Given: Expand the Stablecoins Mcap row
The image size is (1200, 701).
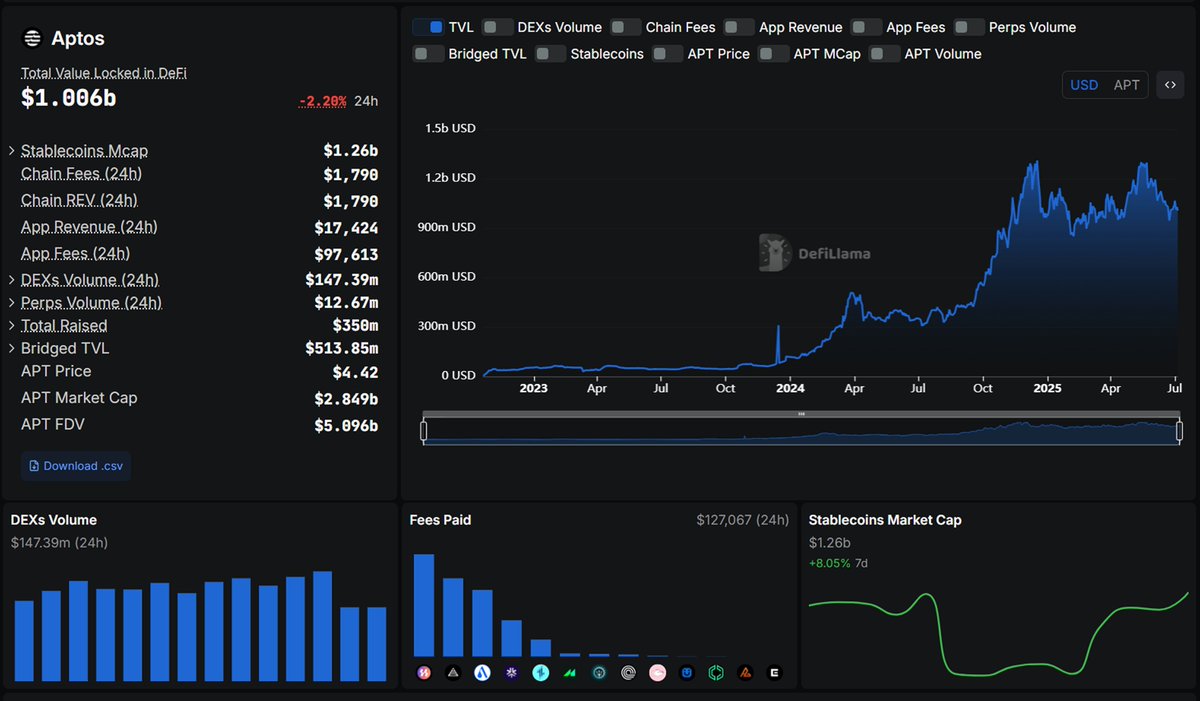Looking at the screenshot, I should click(x=11, y=150).
